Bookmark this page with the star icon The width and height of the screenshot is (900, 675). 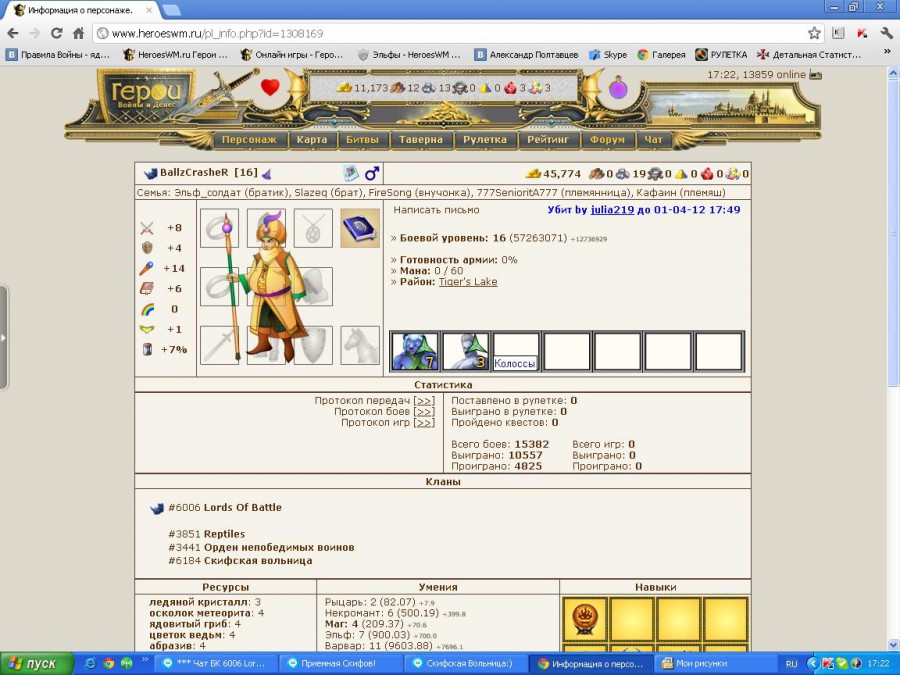click(x=814, y=33)
